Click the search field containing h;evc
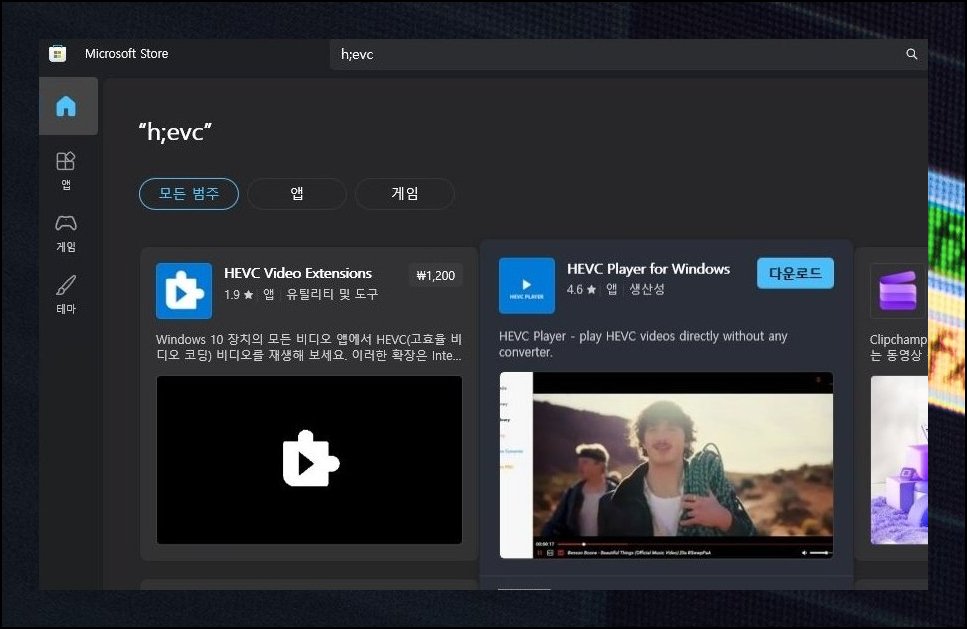Viewport: 967px width, 629px height. point(628,54)
